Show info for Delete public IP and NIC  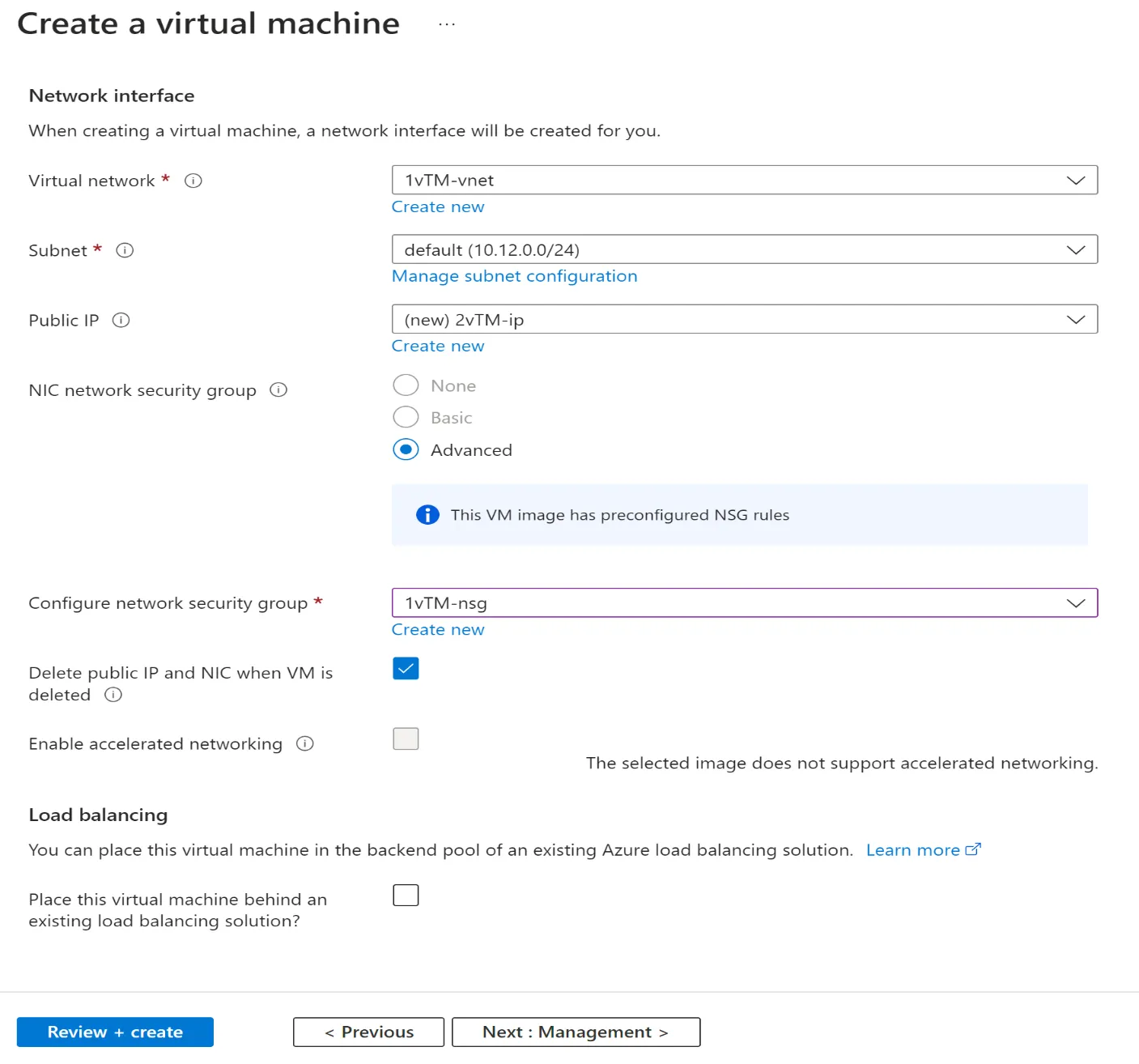click(x=113, y=695)
